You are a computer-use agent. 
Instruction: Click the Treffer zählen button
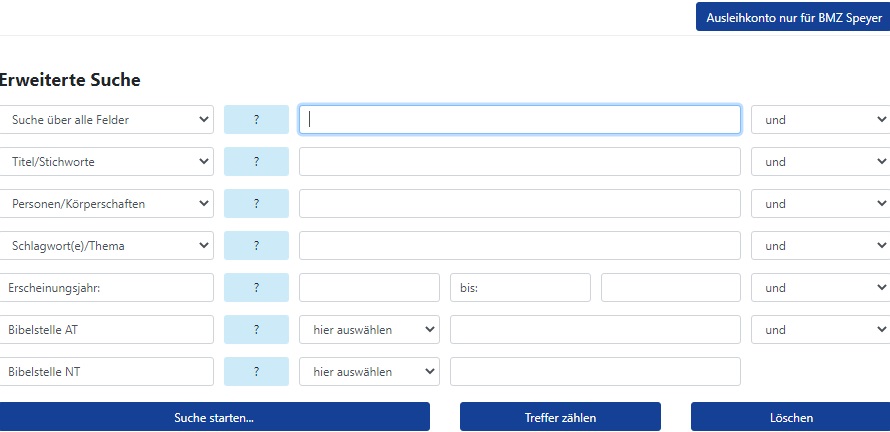(x=560, y=417)
